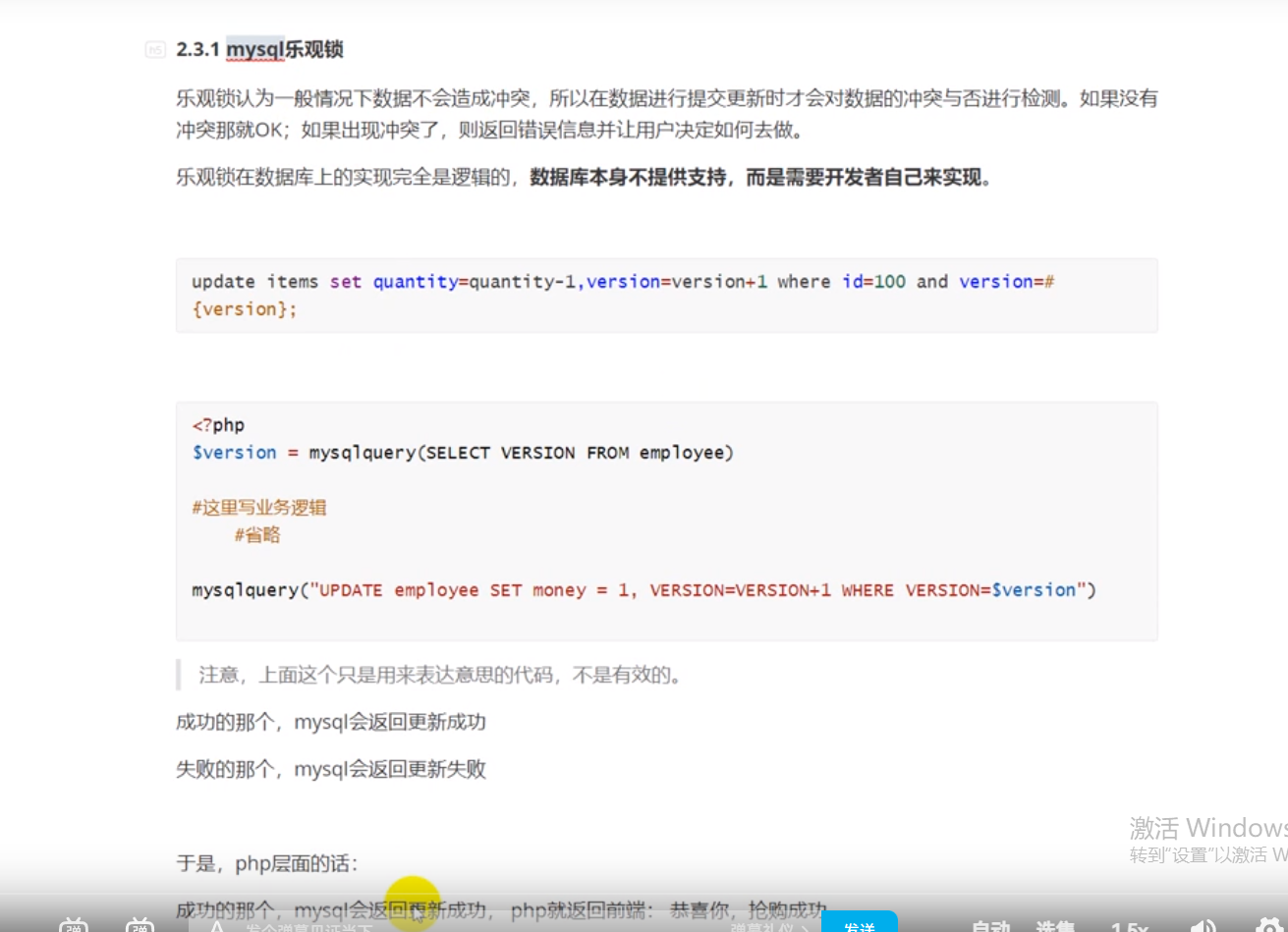Click the "$version = mysqlquery(SELECT…" line

pos(463,453)
